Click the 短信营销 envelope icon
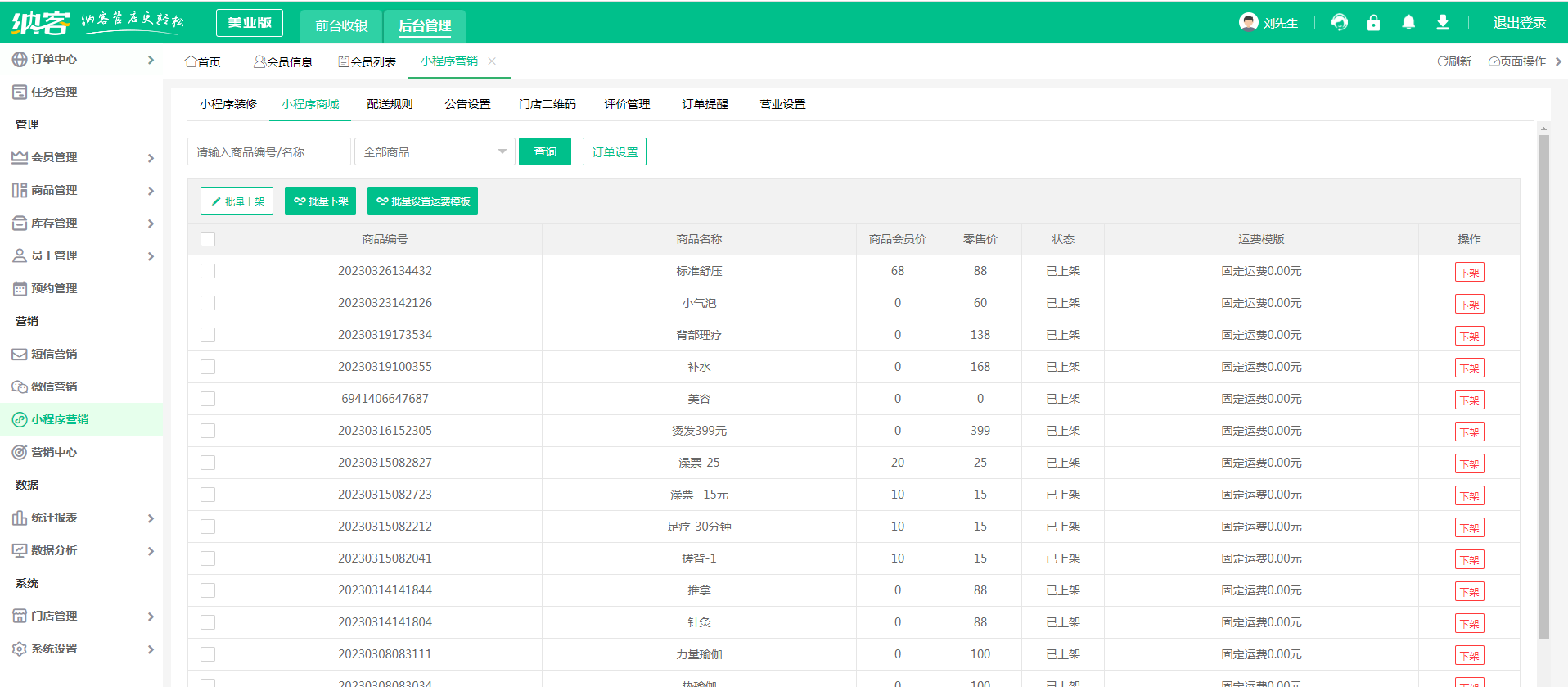 coord(20,354)
